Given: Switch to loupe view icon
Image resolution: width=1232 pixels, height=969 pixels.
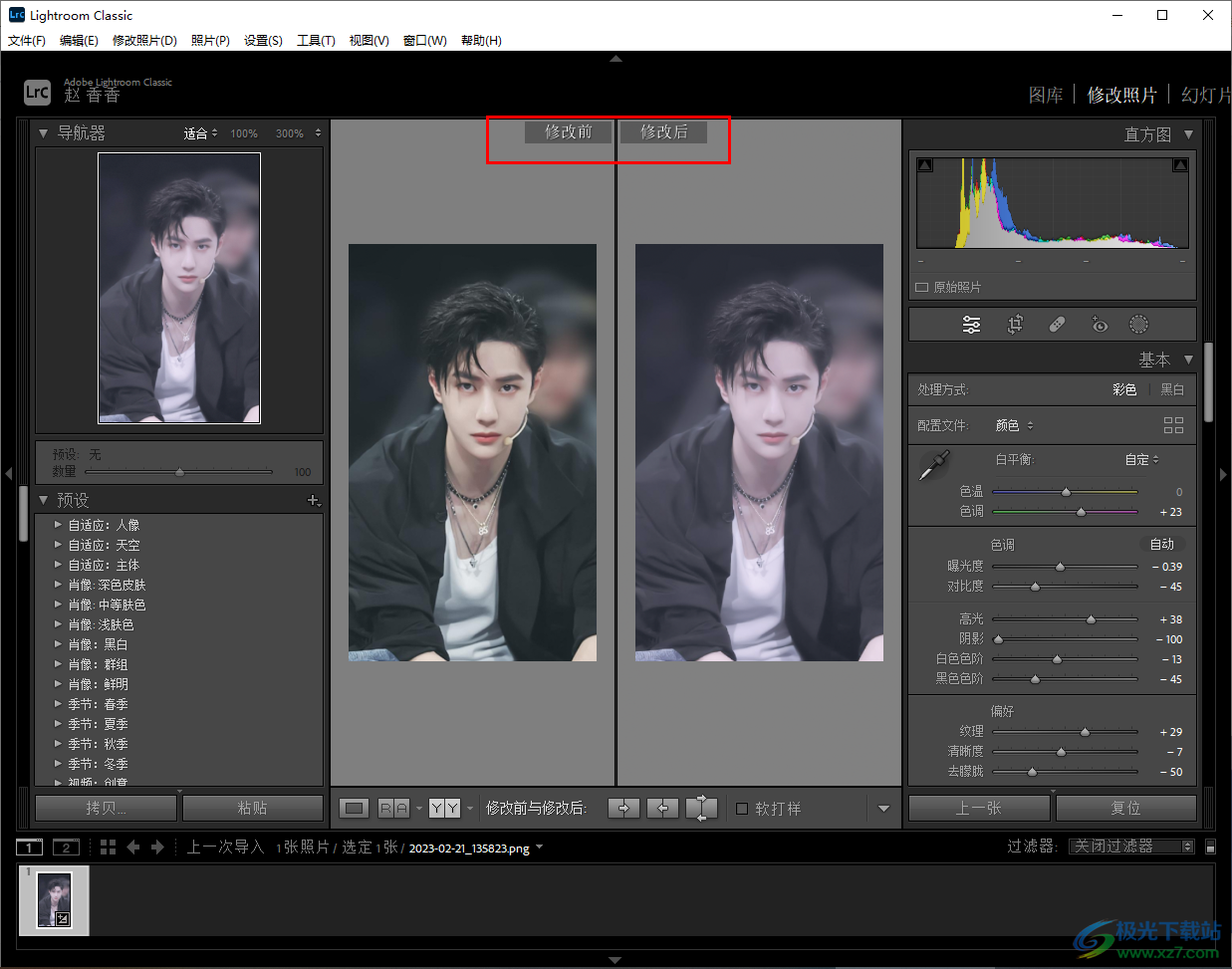Looking at the screenshot, I should tap(354, 808).
